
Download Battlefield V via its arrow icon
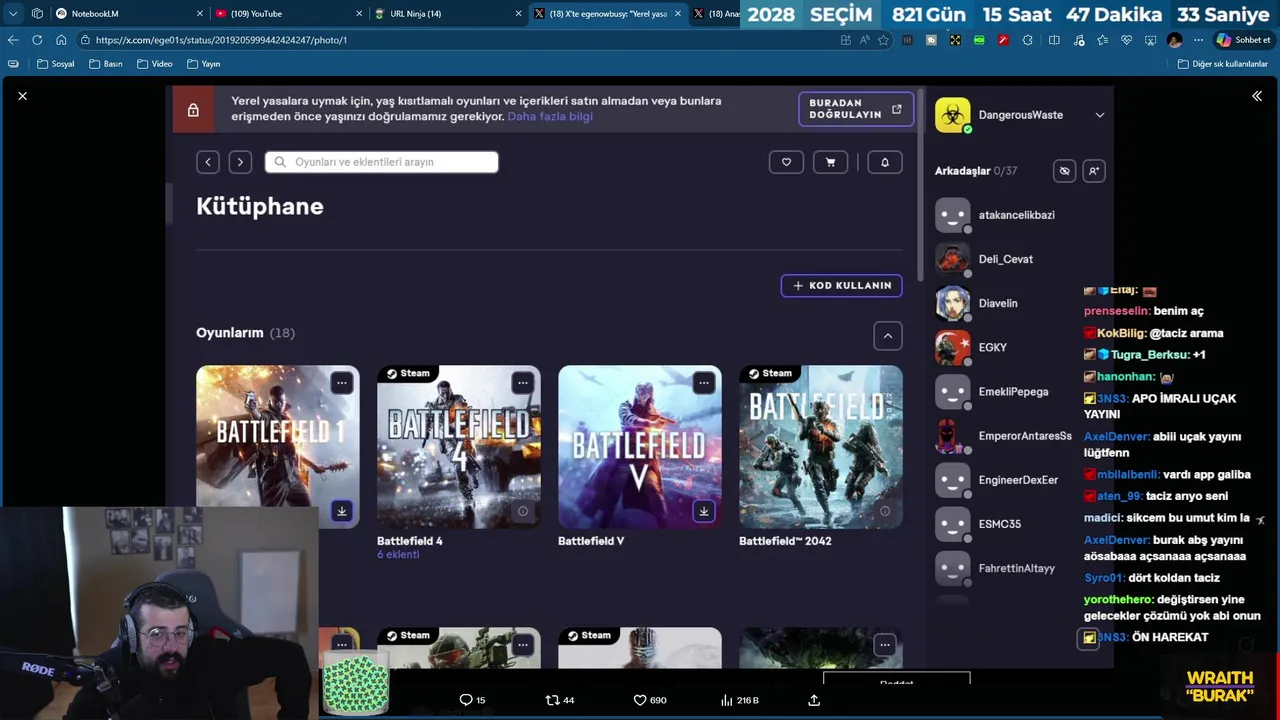point(703,511)
